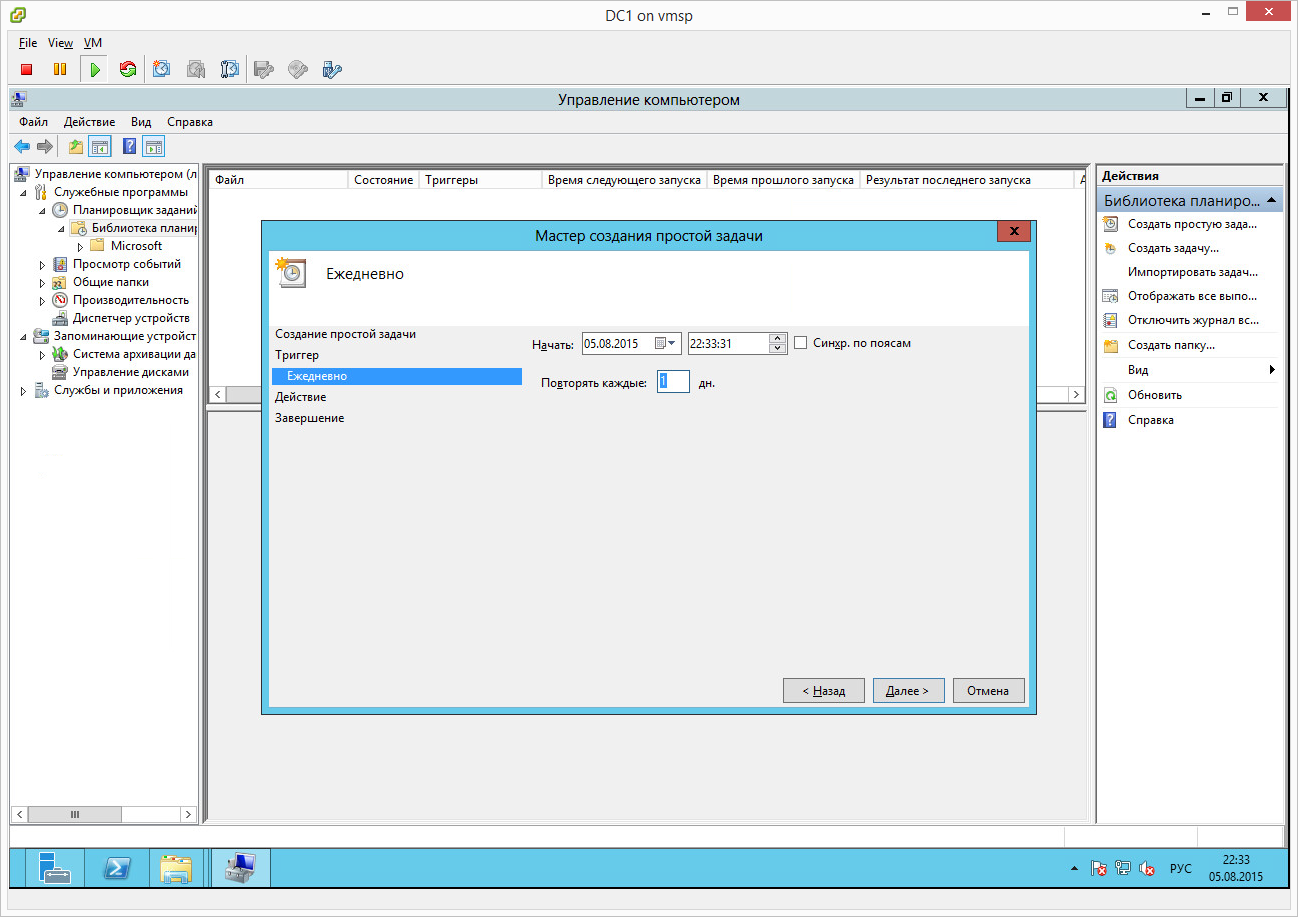Click the Завершение step in wizard sidebar
Image resolution: width=1298 pixels, height=917 pixels.
309,418
